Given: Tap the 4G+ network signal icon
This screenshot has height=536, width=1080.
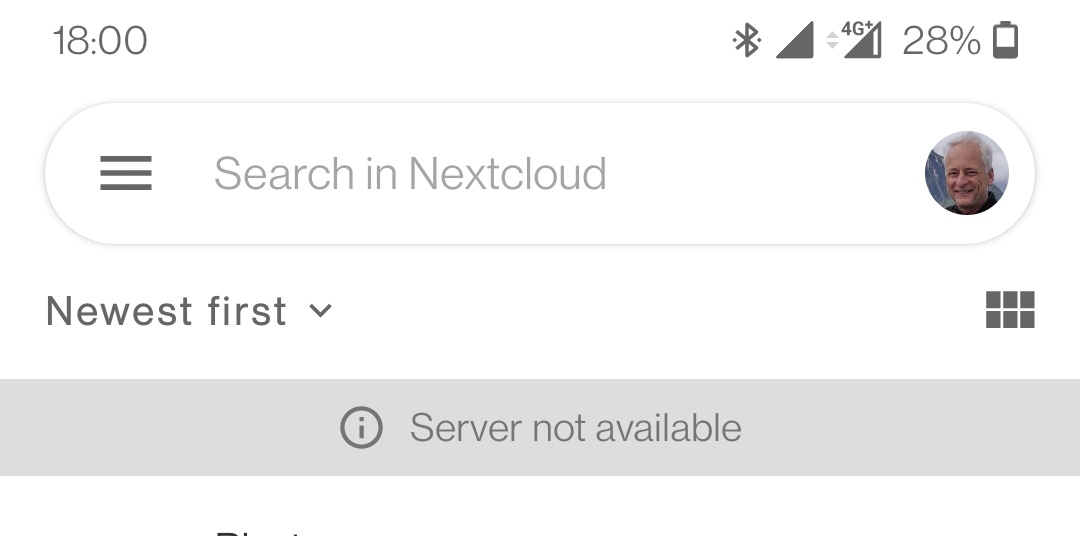Looking at the screenshot, I should [x=862, y=41].
